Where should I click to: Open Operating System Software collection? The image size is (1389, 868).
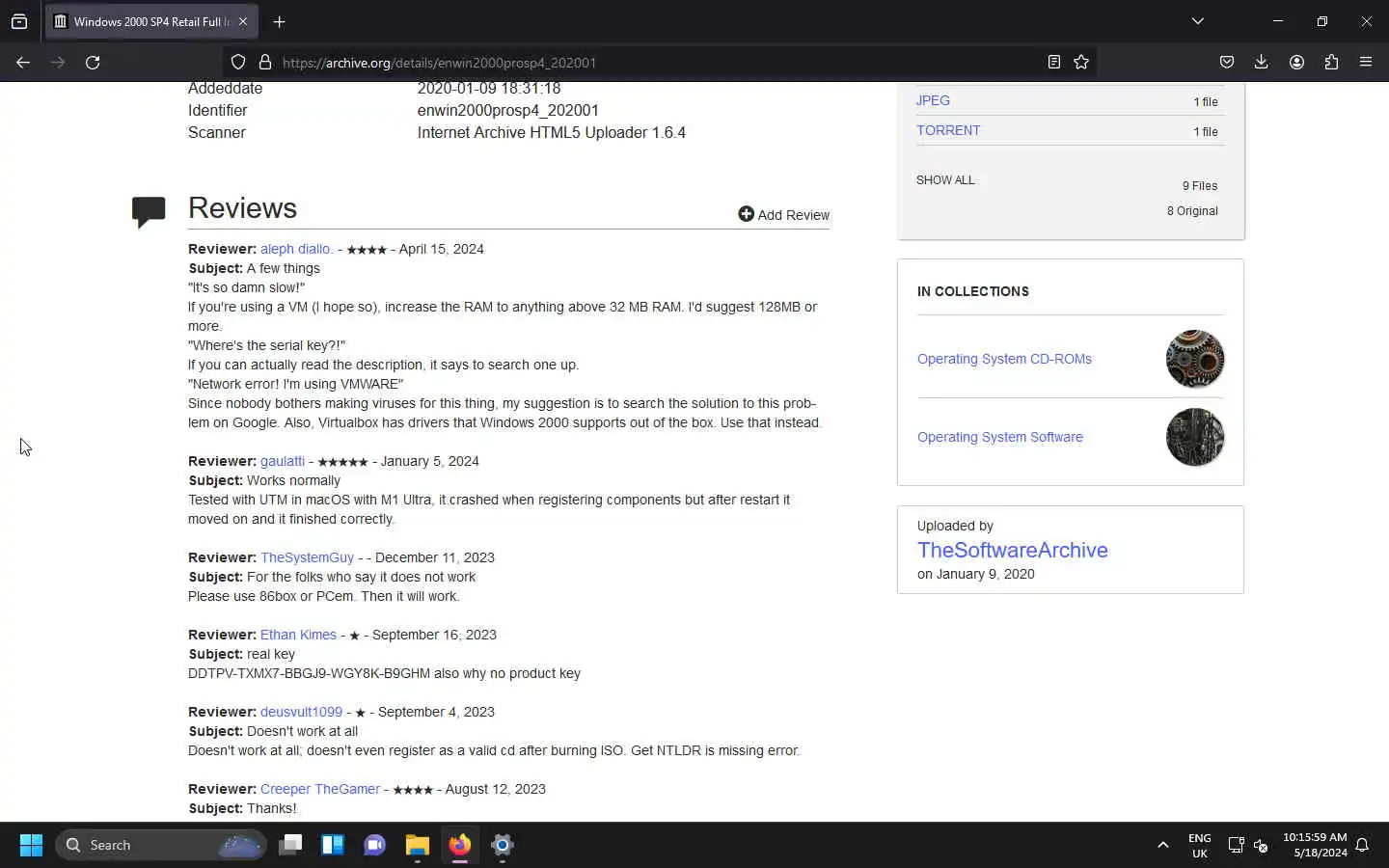click(1000, 437)
